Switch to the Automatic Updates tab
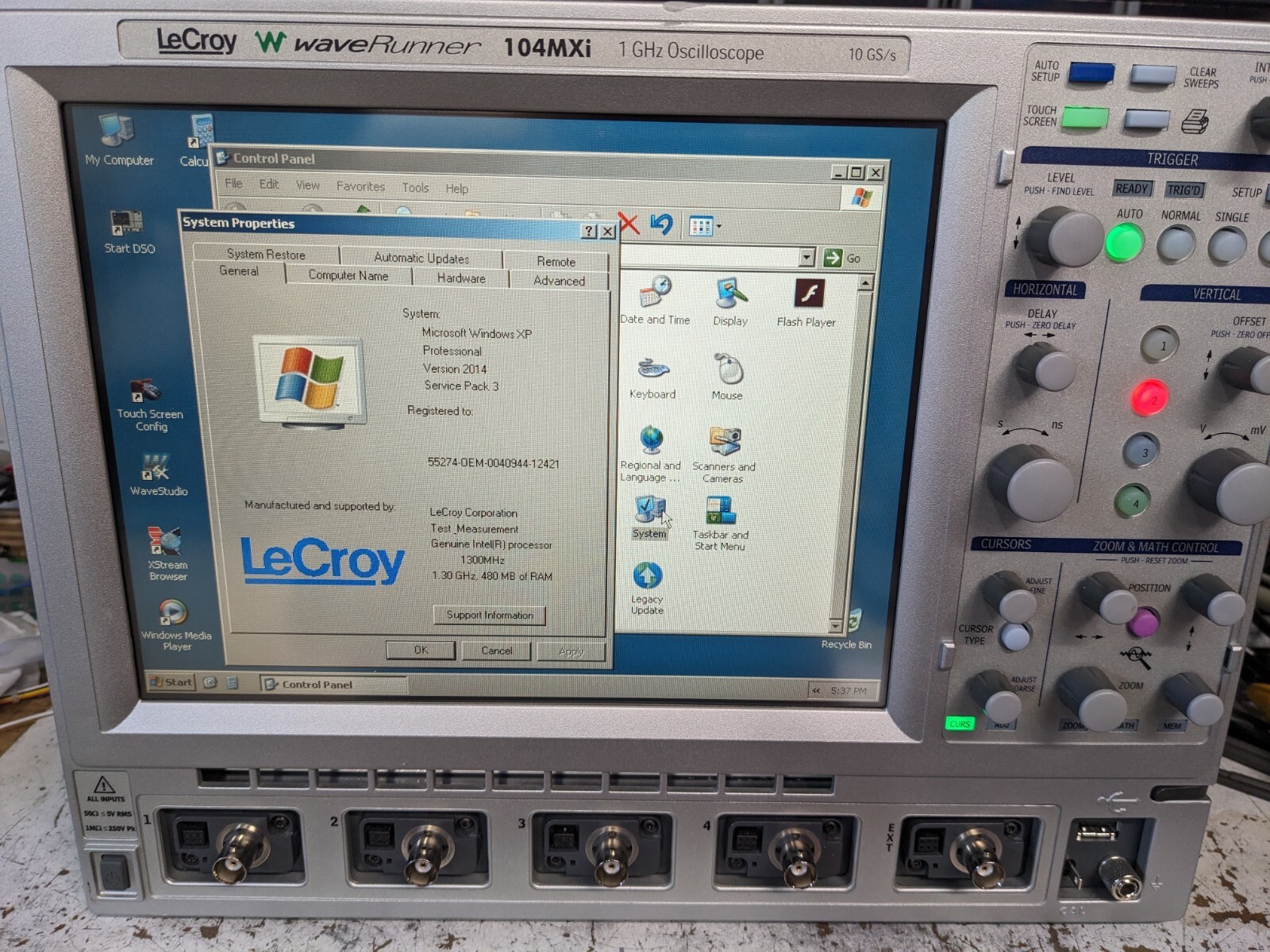The width and height of the screenshot is (1270, 952). pos(421,258)
